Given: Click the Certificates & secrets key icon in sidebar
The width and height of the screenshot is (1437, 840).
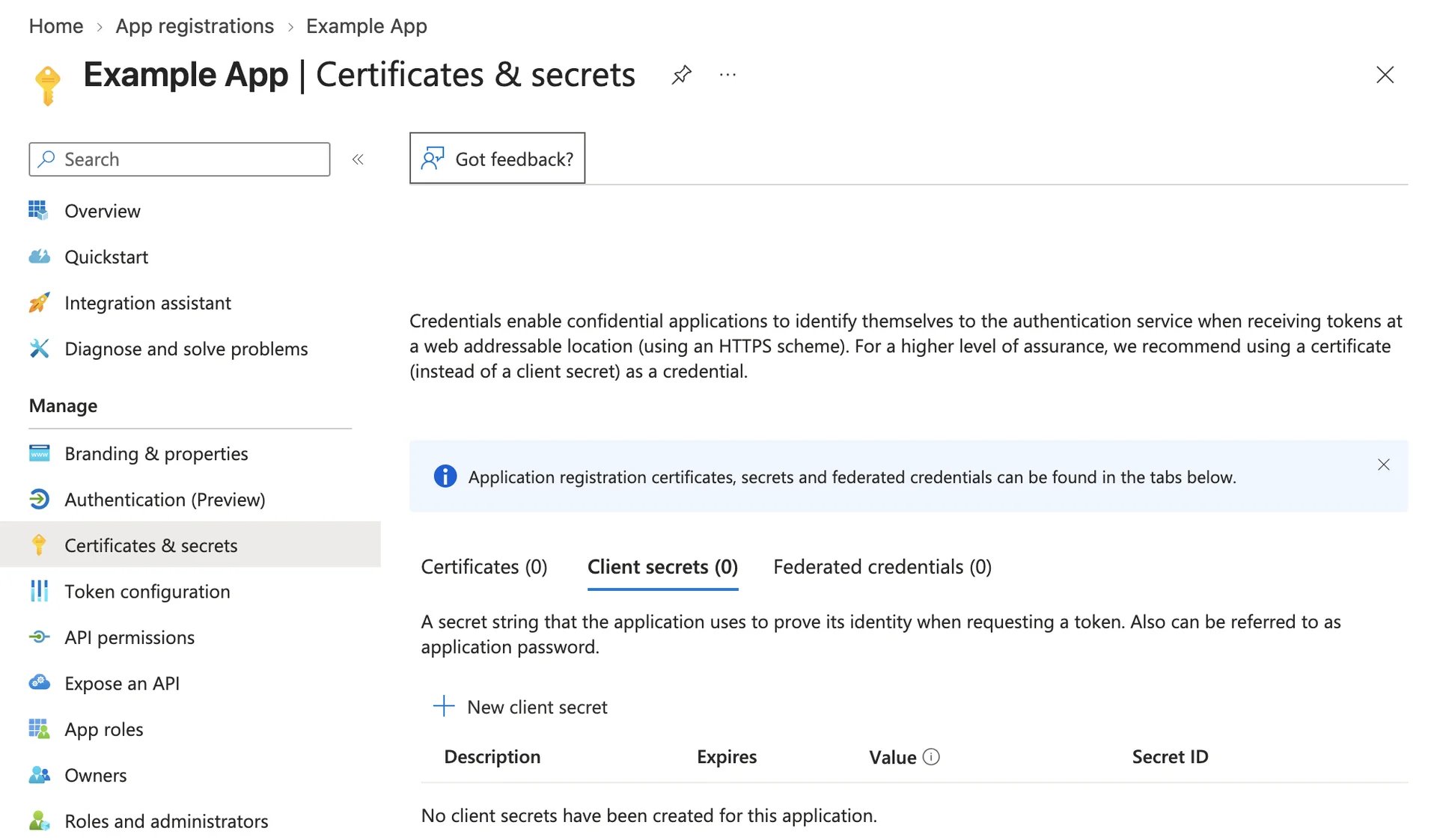Looking at the screenshot, I should 39,545.
